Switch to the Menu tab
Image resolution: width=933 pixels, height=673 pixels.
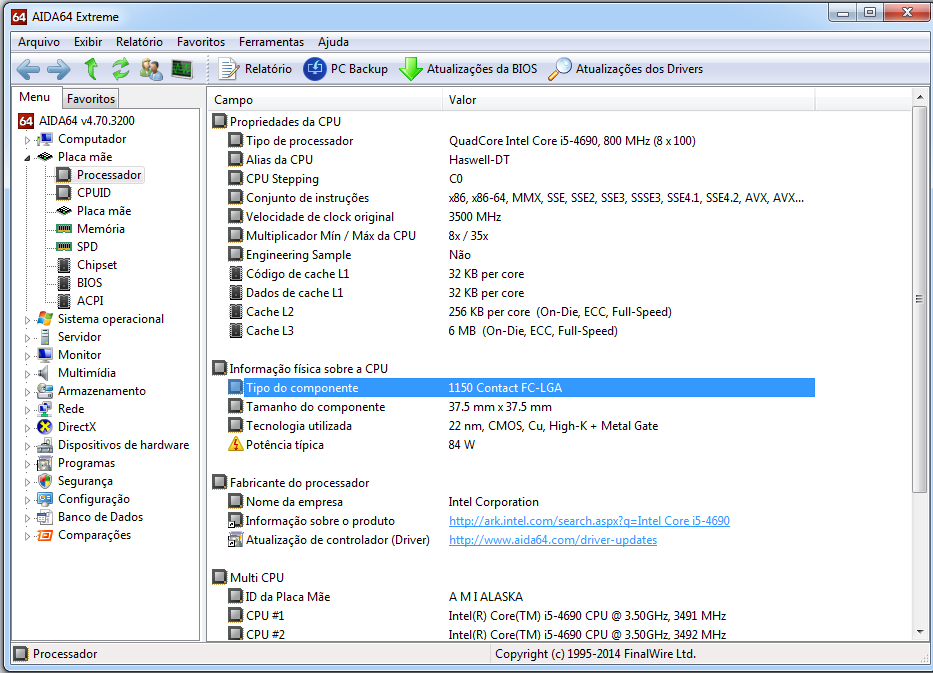[x=35, y=97]
